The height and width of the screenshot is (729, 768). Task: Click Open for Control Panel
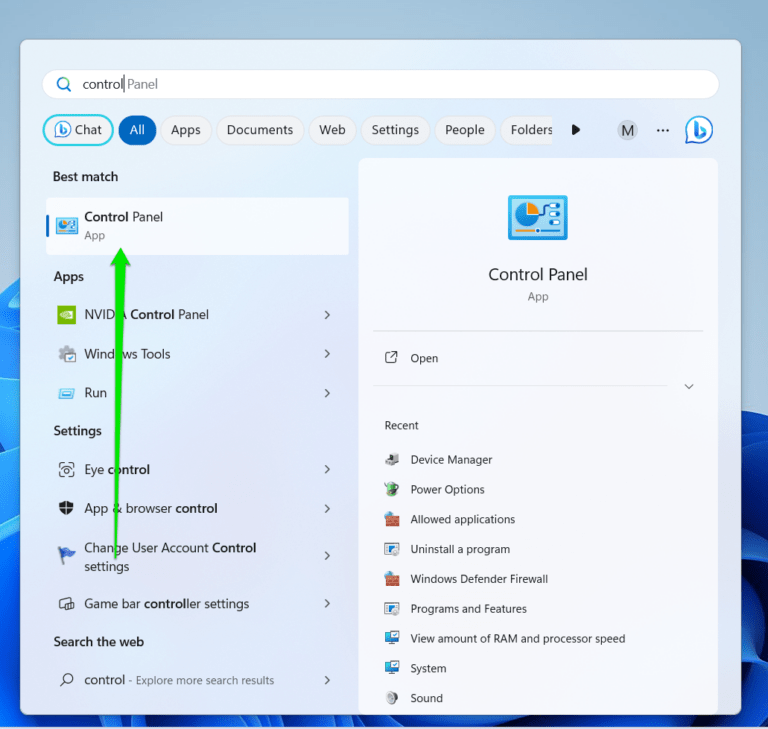pos(424,358)
